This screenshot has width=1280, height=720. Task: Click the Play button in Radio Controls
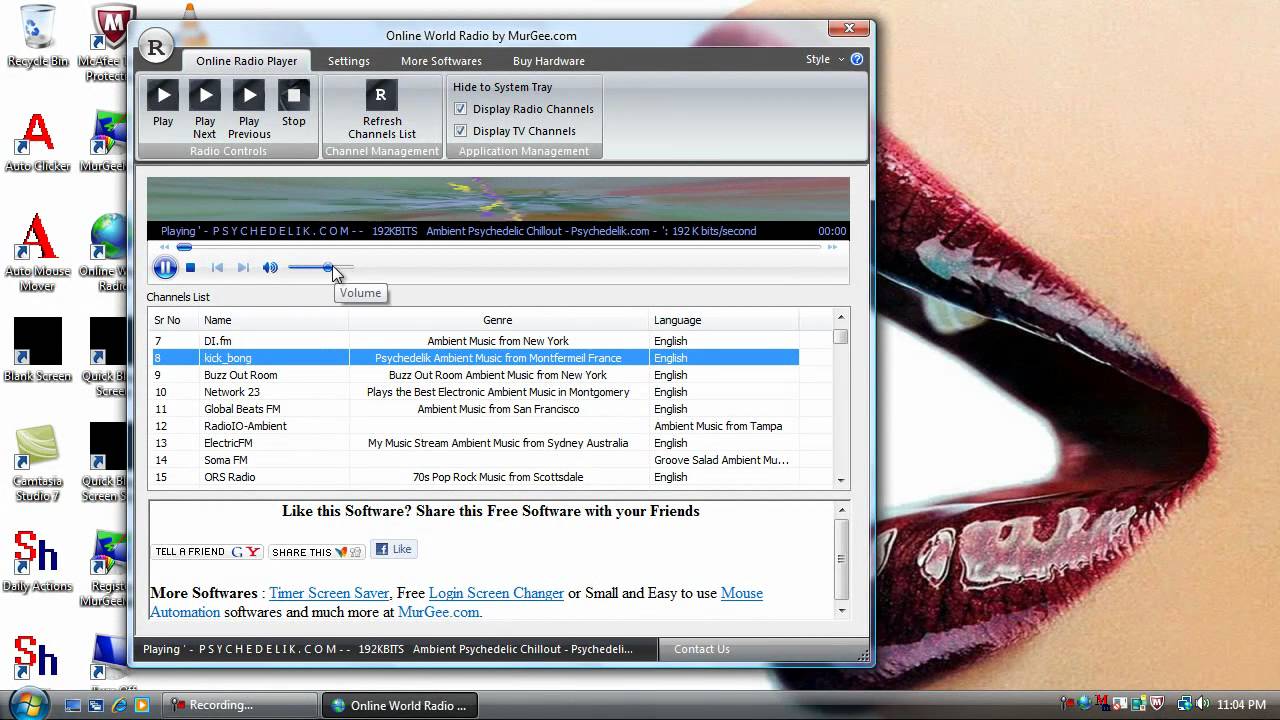pos(163,104)
